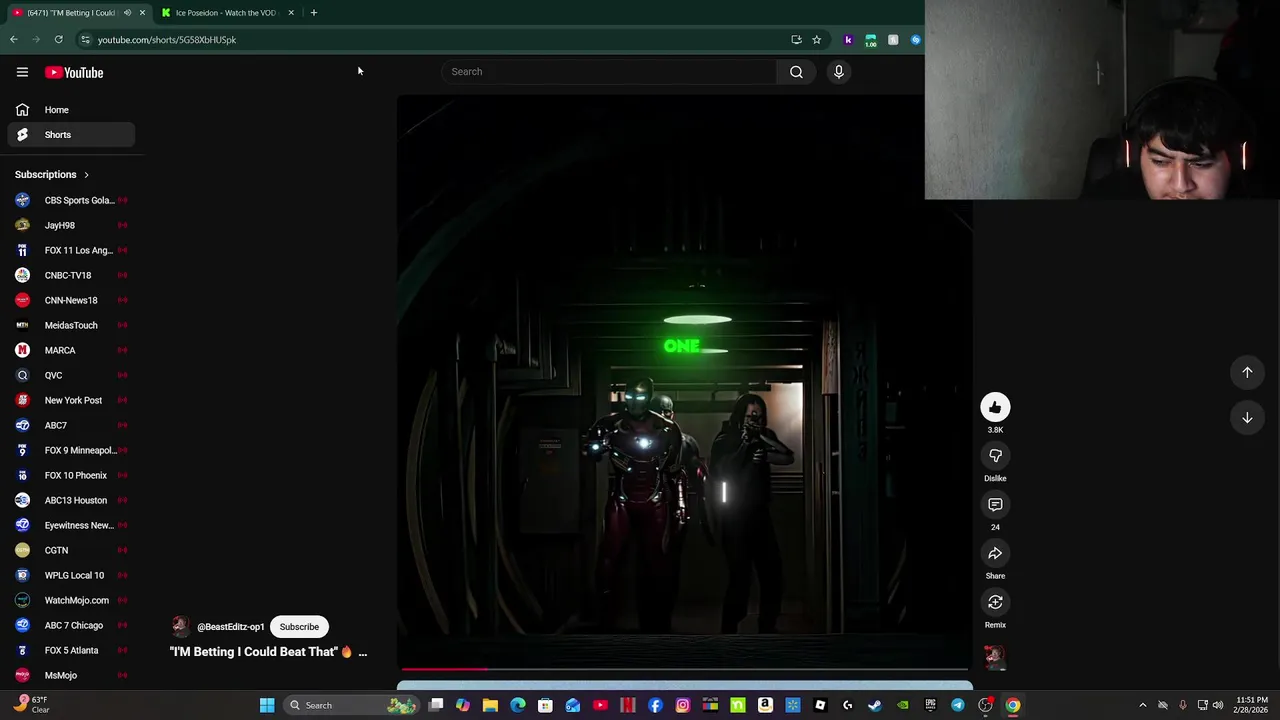Image resolution: width=1280 pixels, height=720 pixels.
Task: Open the purple K browser extension
Action: coord(848,40)
